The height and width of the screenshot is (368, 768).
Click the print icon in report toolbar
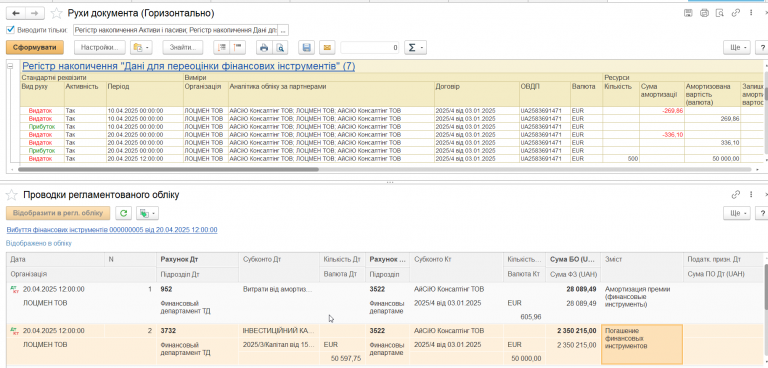[x=264, y=48]
